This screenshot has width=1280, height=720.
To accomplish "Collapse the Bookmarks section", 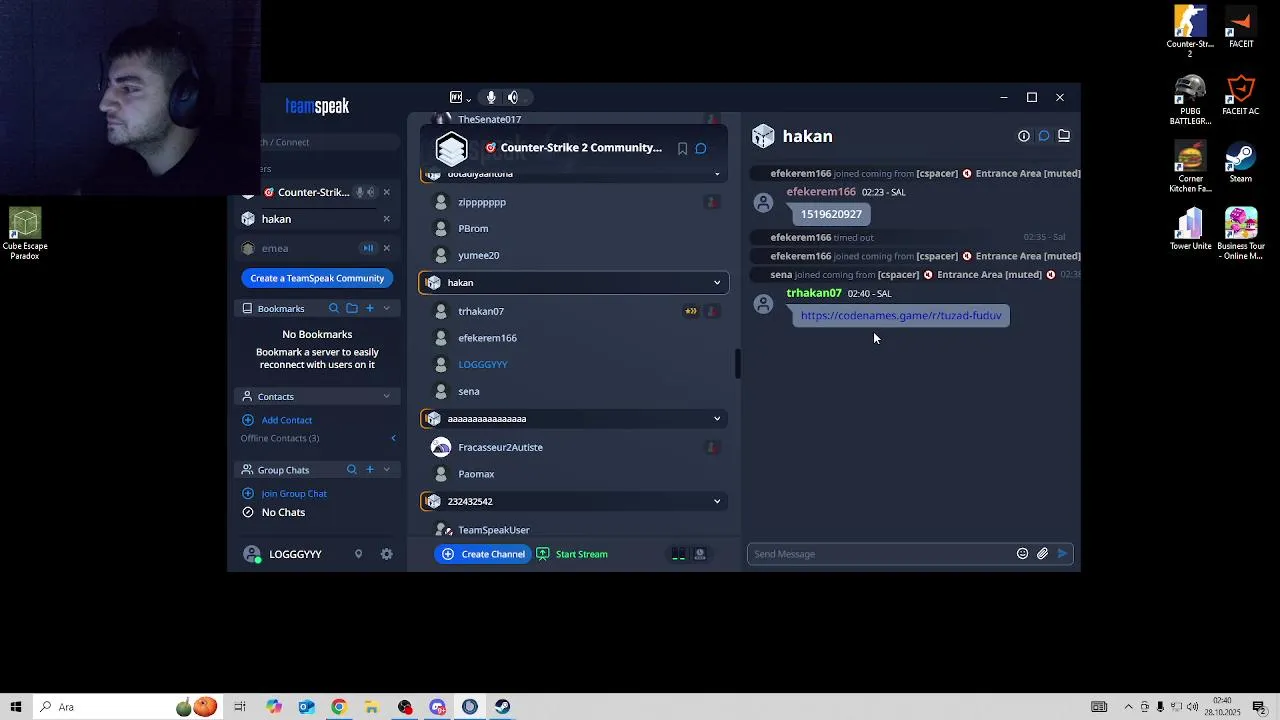I will (x=387, y=308).
